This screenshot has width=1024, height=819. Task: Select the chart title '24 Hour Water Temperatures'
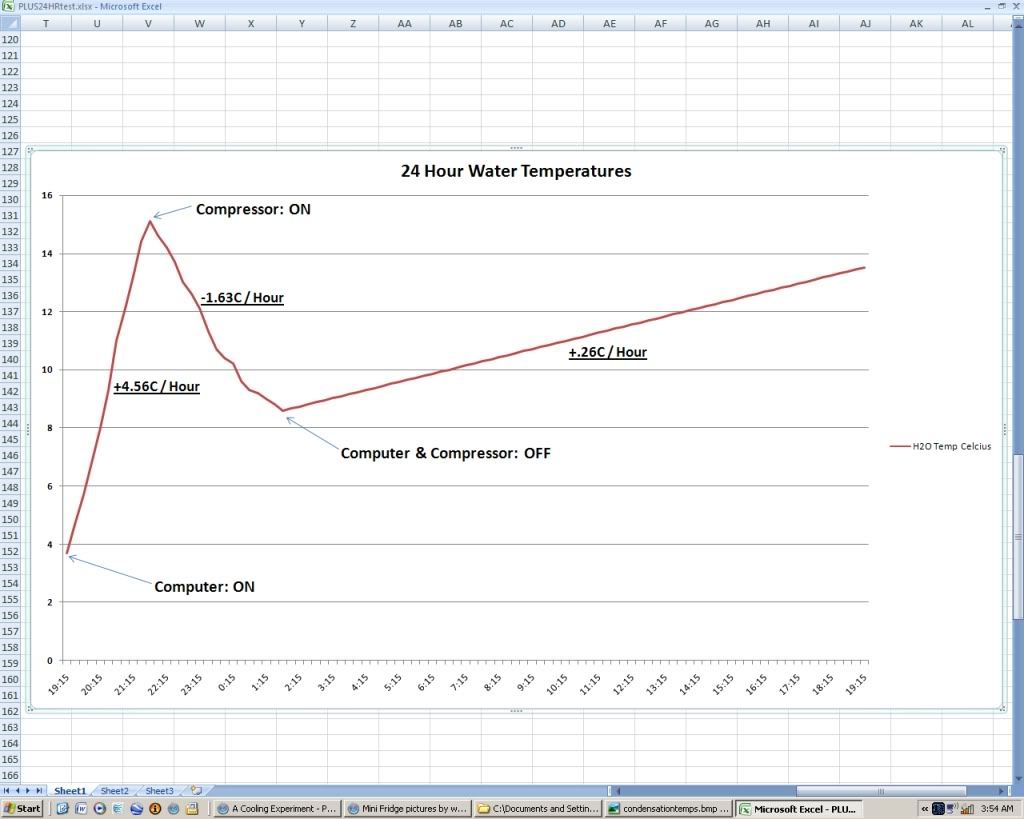coord(516,171)
